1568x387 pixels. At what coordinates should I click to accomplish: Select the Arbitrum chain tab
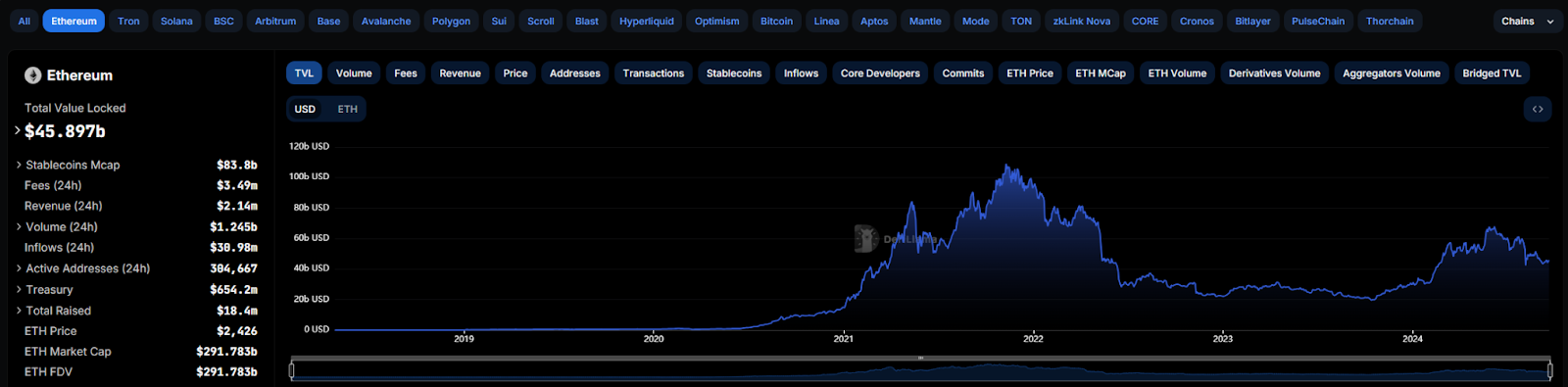pos(275,21)
